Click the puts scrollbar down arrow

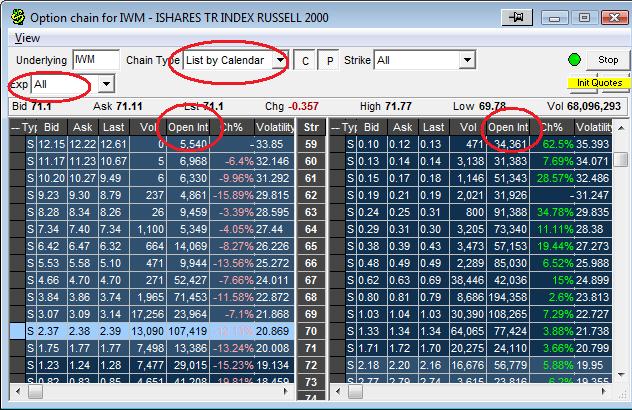622,375
